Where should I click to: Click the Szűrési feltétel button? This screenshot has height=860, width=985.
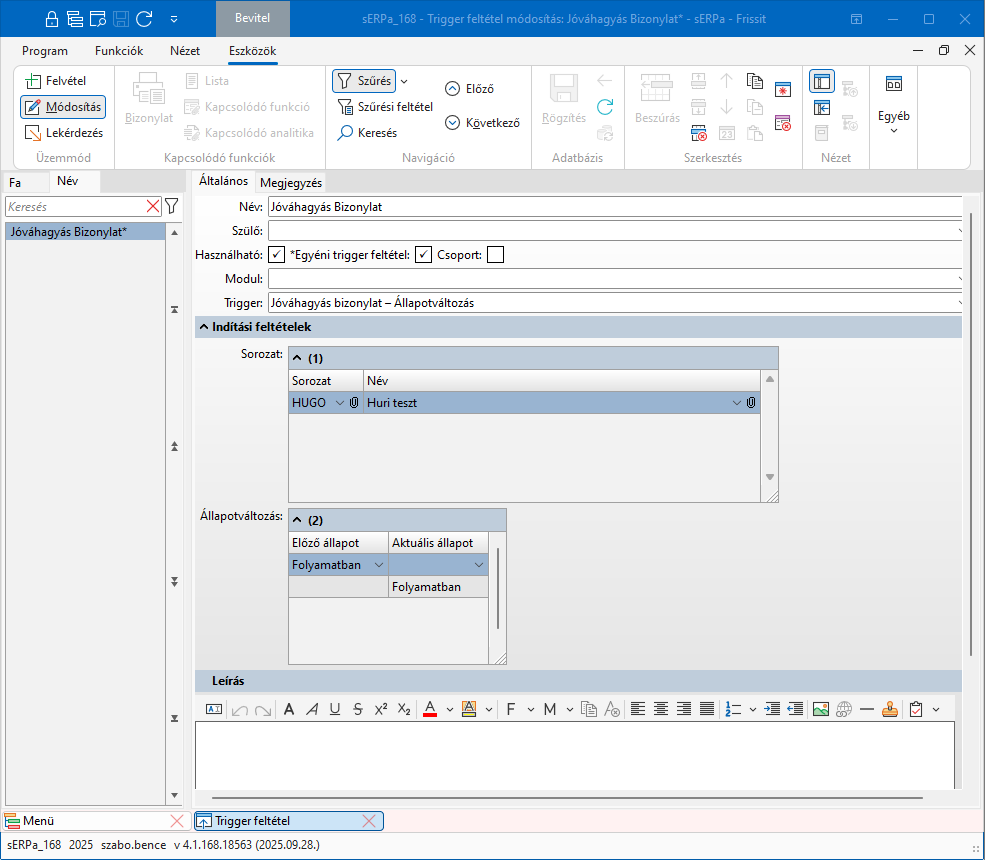coord(385,107)
